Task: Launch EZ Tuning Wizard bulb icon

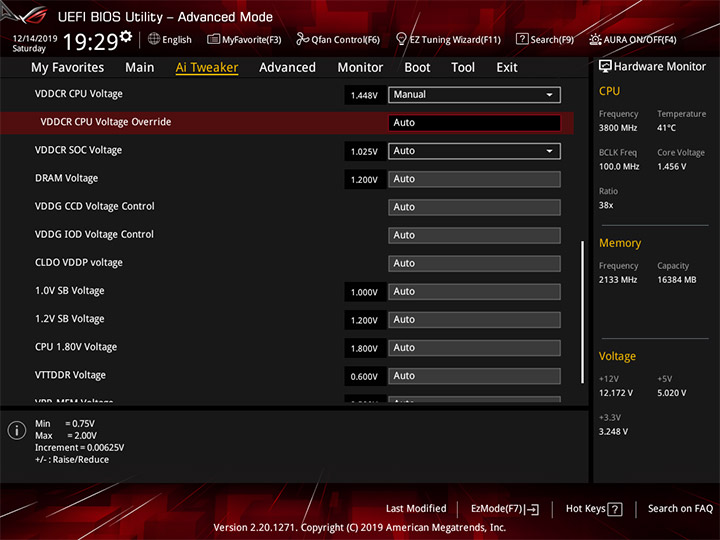Action: [x=401, y=39]
